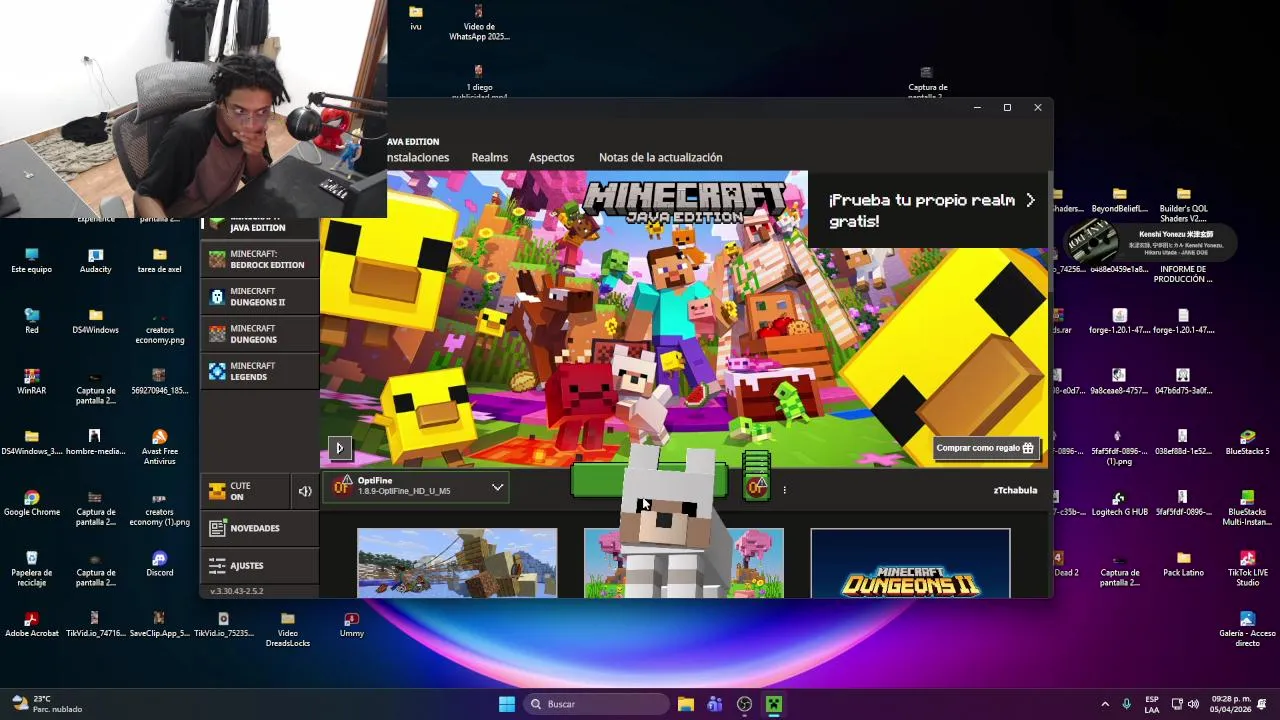Open the ¡Prueba tu propio realm gratis! promo
This screenshot has height=720, width=1280.
tap(930, 210)
